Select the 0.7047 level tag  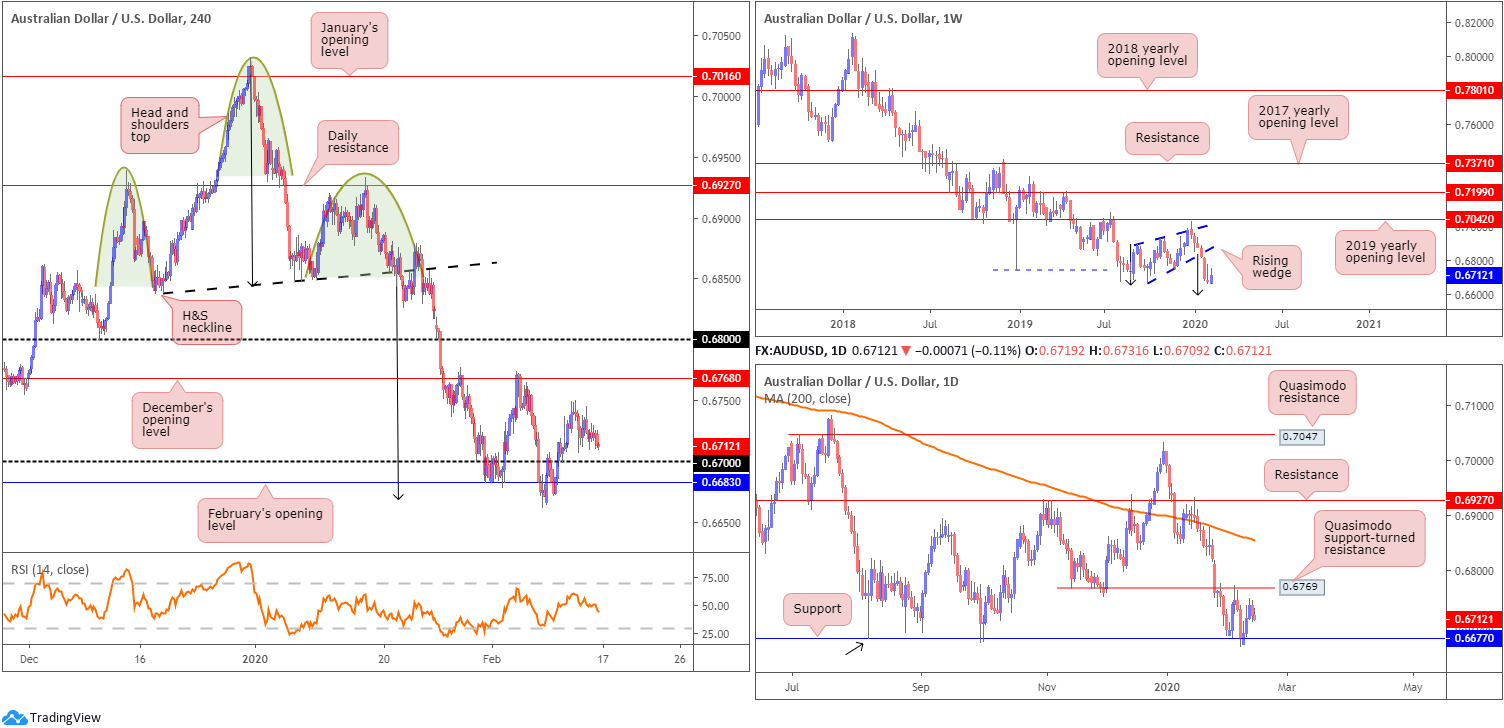click(1302, 437)
